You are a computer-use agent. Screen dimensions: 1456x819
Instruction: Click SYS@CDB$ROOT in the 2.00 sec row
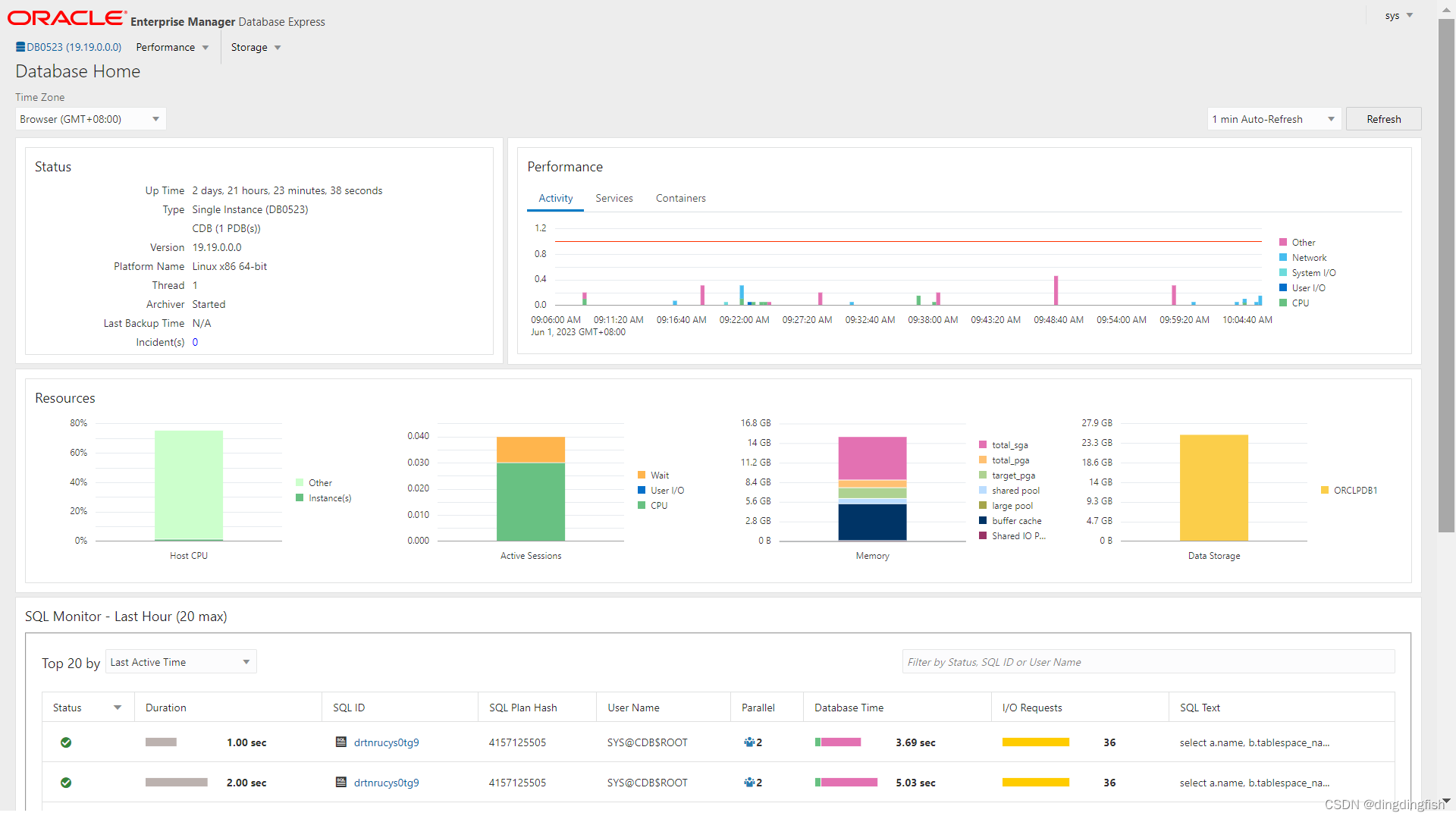pyautogui.click(x=647, y=783)
